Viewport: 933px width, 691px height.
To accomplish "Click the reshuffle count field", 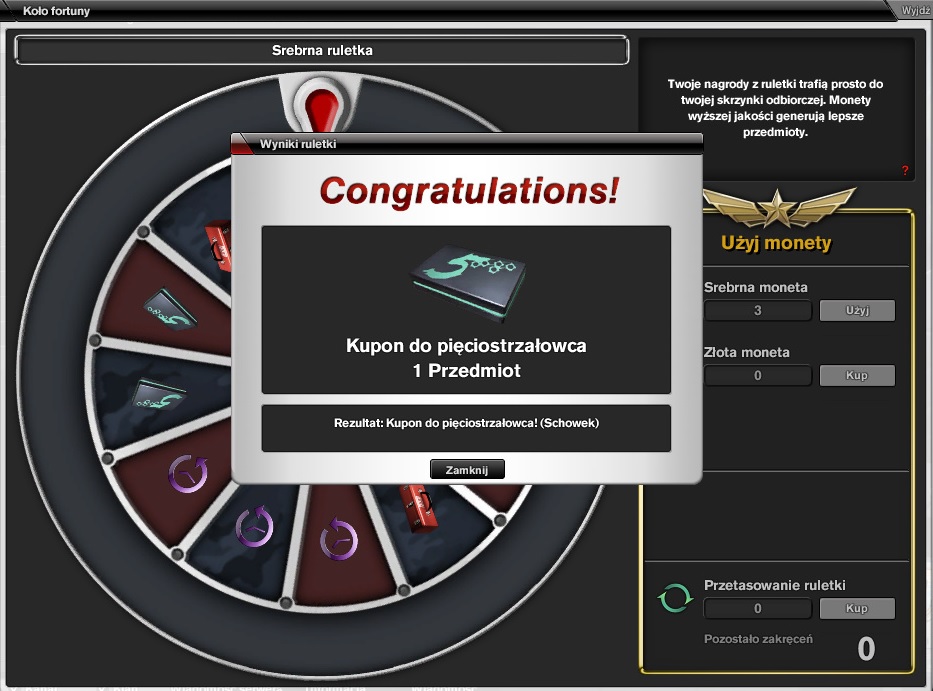I will tap(757, 608).
